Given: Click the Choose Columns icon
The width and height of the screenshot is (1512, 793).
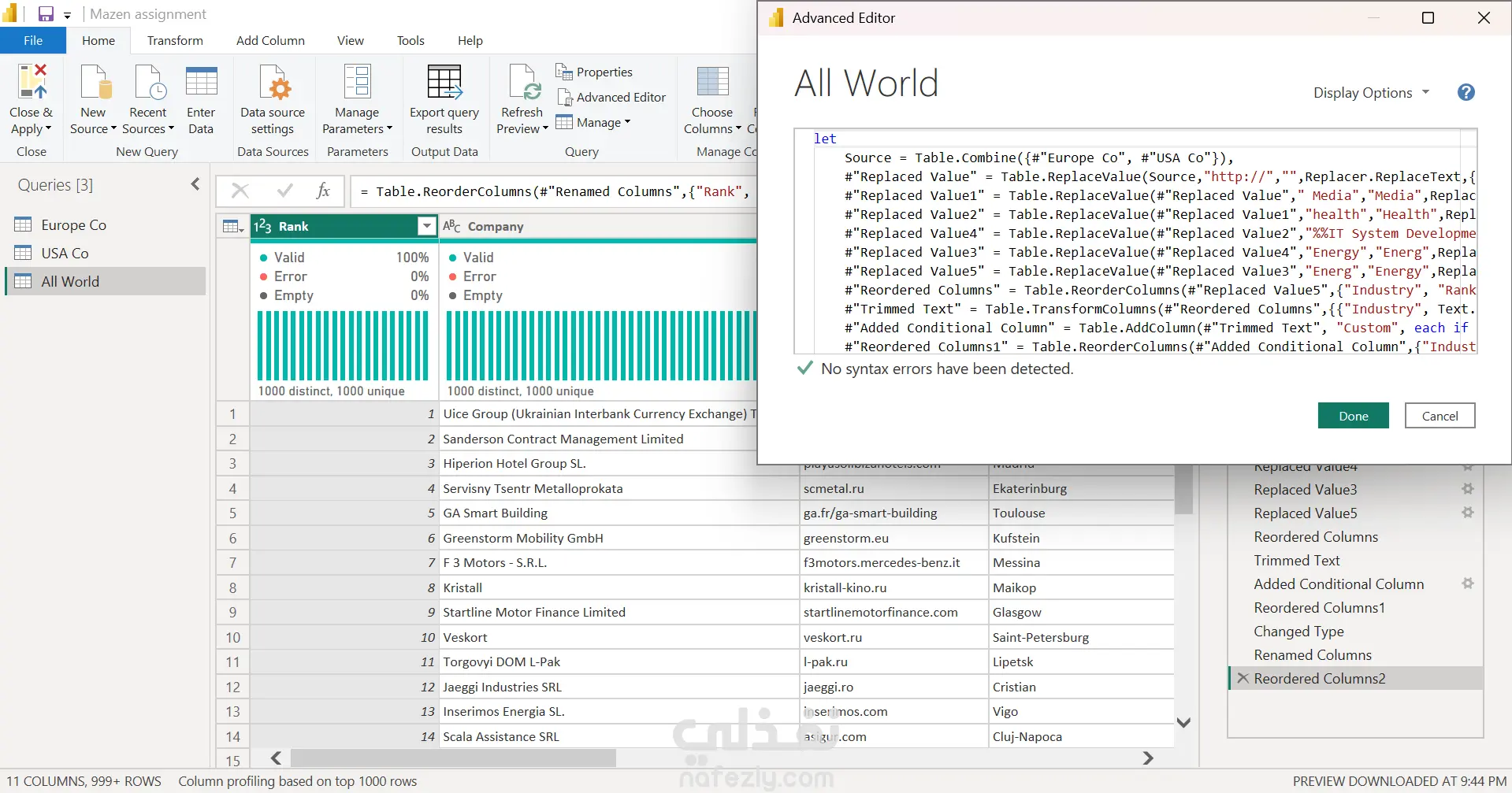Looking at the screenshot, I should pos(713,82).
